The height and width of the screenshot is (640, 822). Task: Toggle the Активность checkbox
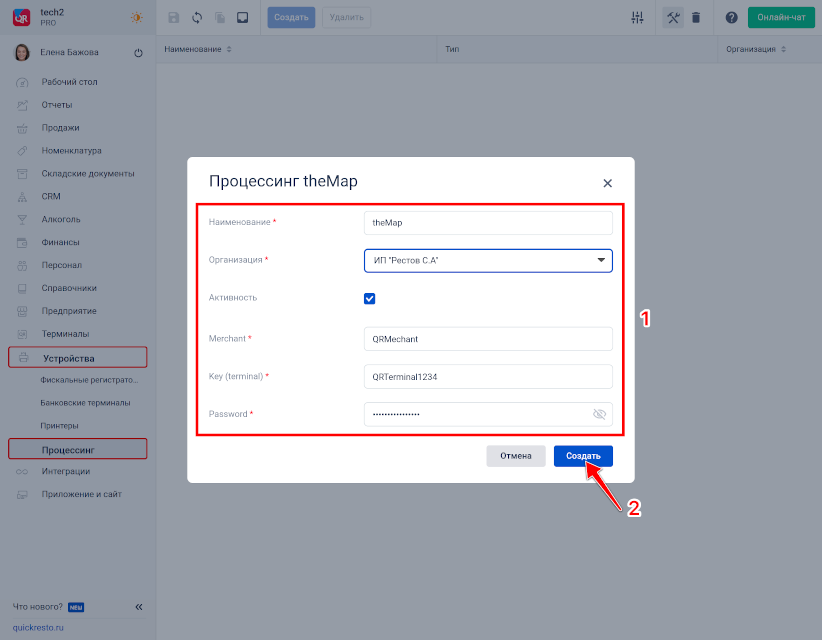pos(370,298)
